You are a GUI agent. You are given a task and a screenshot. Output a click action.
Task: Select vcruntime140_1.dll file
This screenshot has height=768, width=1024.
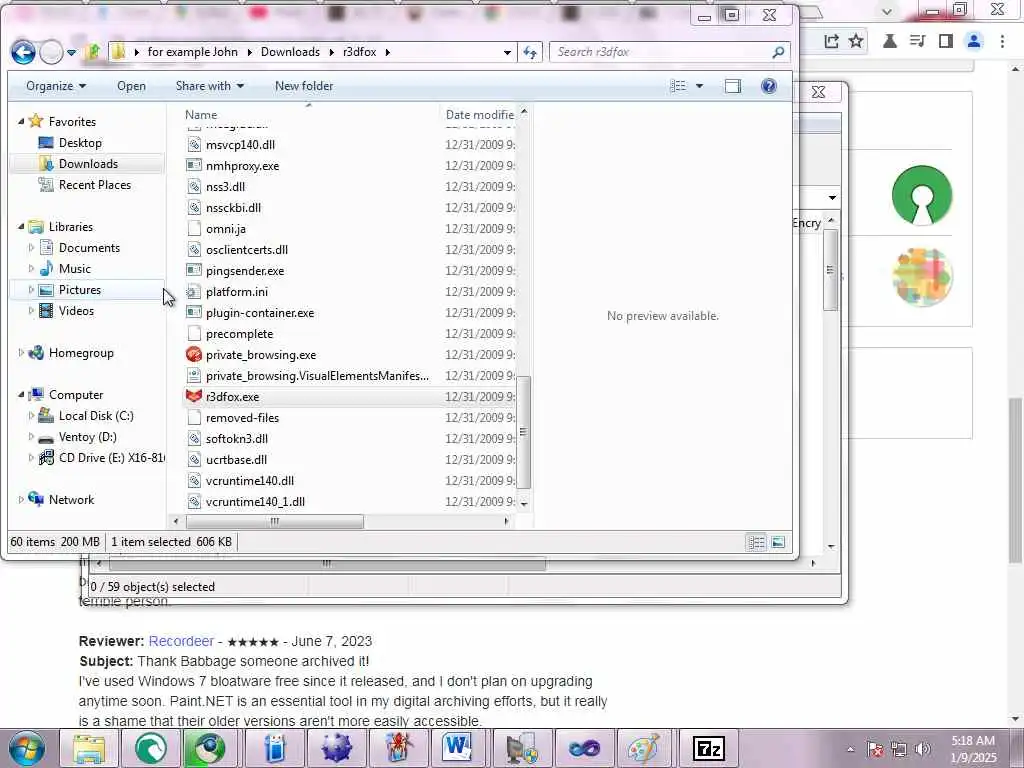[x=255, y=502]
